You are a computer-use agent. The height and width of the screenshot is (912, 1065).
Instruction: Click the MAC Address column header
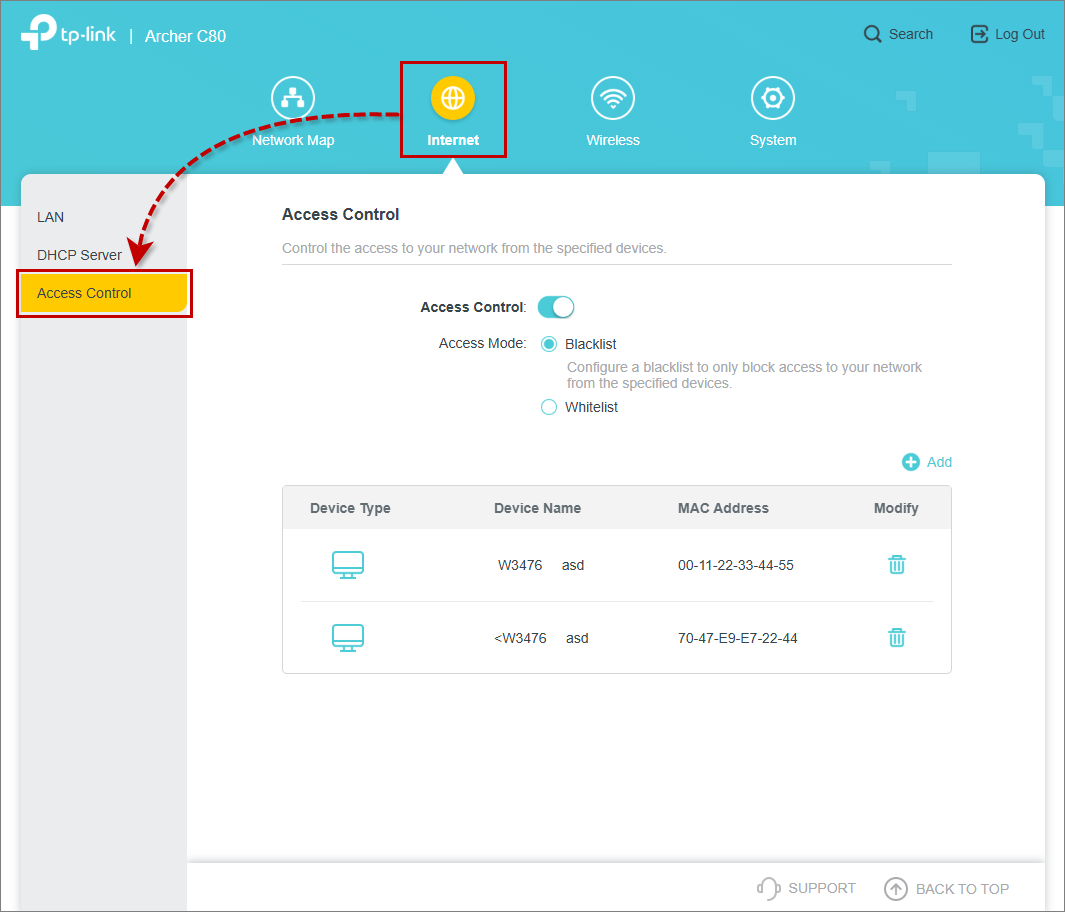723,508
